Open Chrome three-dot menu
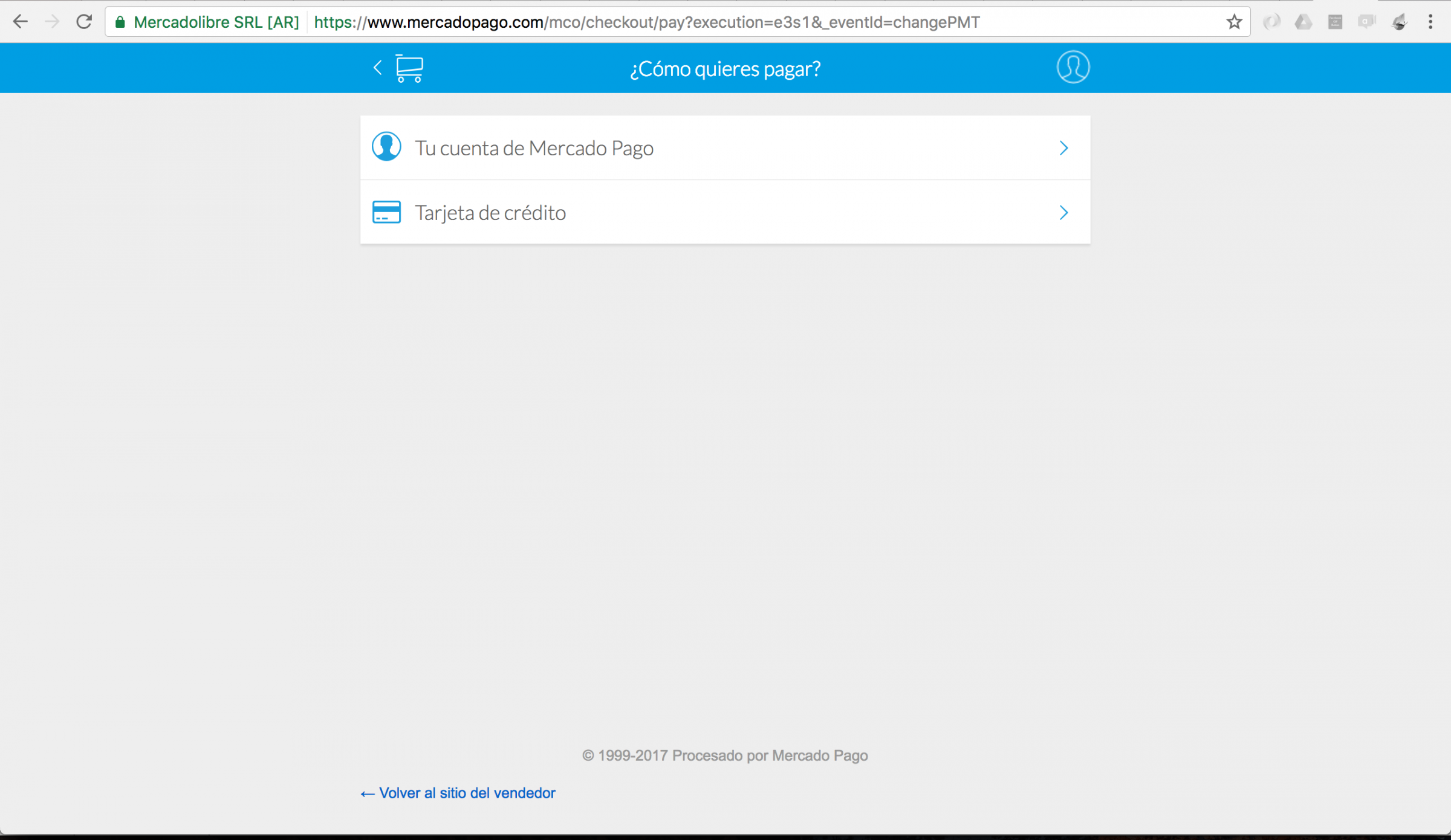The image size is (1451, 840). (x=1430, y=22)
